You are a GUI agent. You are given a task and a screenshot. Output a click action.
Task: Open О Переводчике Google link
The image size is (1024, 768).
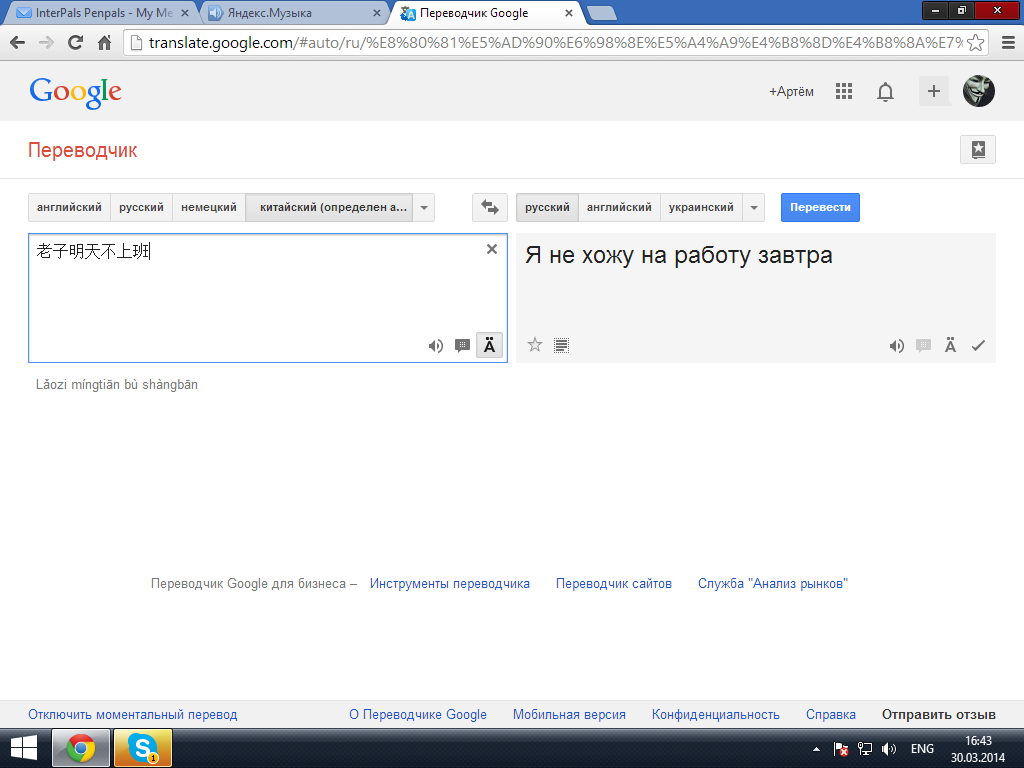click(x=418, y=715)
